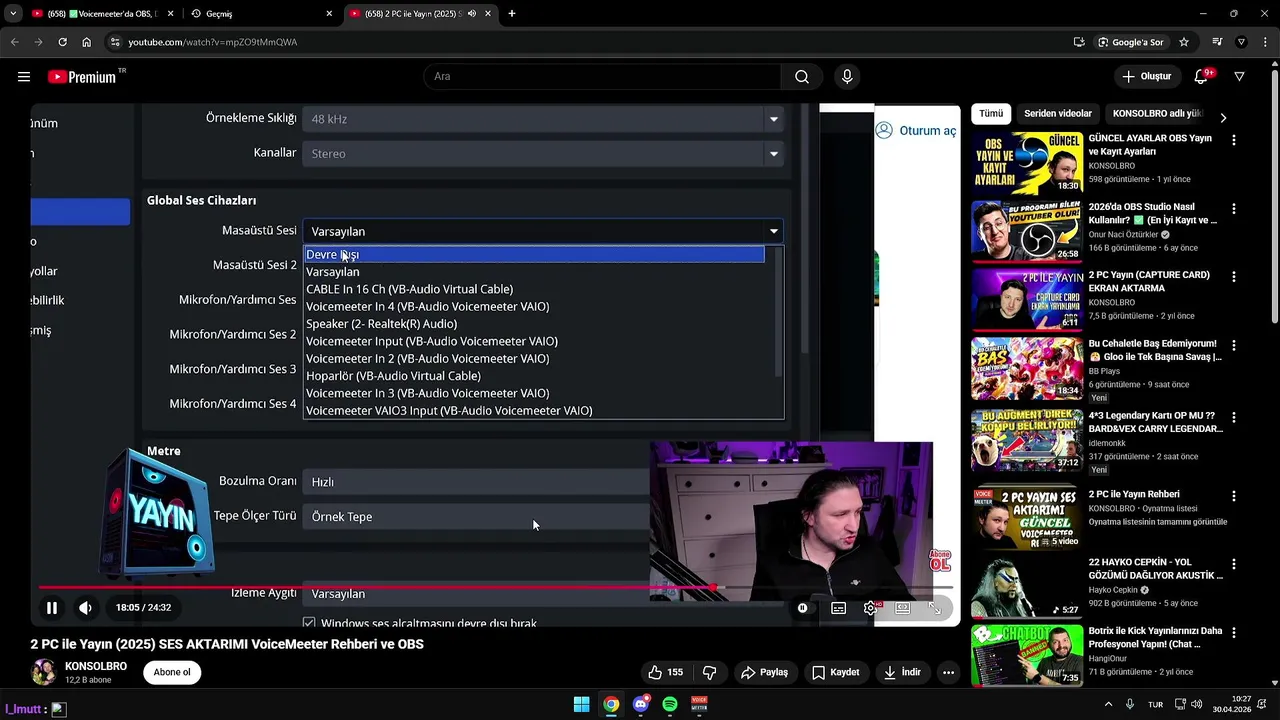1280x720 pixels.
Task: Download the video with İndir
Action: 902,672
